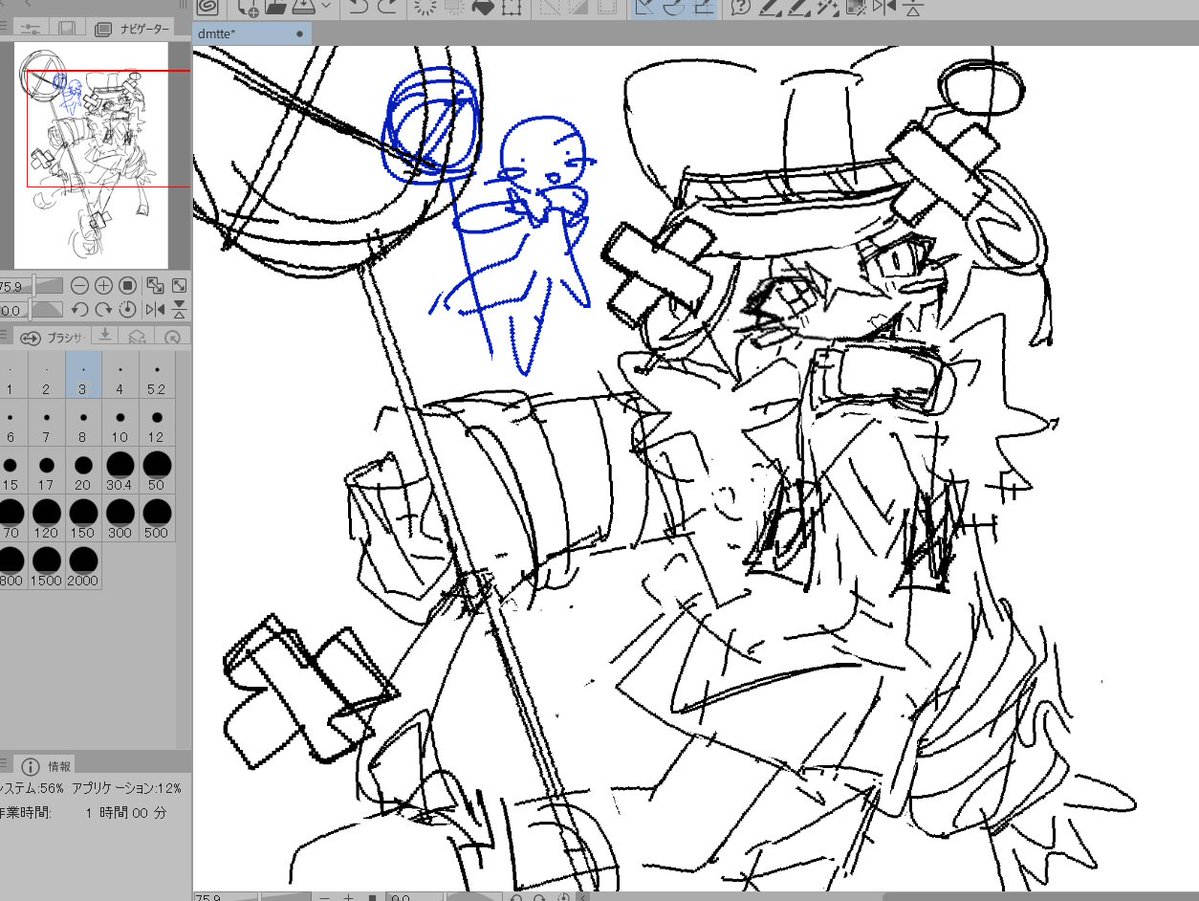This screenshot has width=1199, height=901.
Task: Flip horizontal in the navigator panel
Action: click(x=155, y=310)
